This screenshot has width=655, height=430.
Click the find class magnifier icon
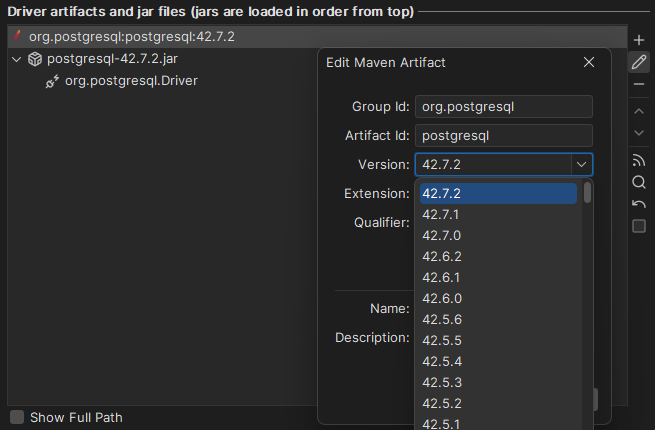tap(639, 182)
